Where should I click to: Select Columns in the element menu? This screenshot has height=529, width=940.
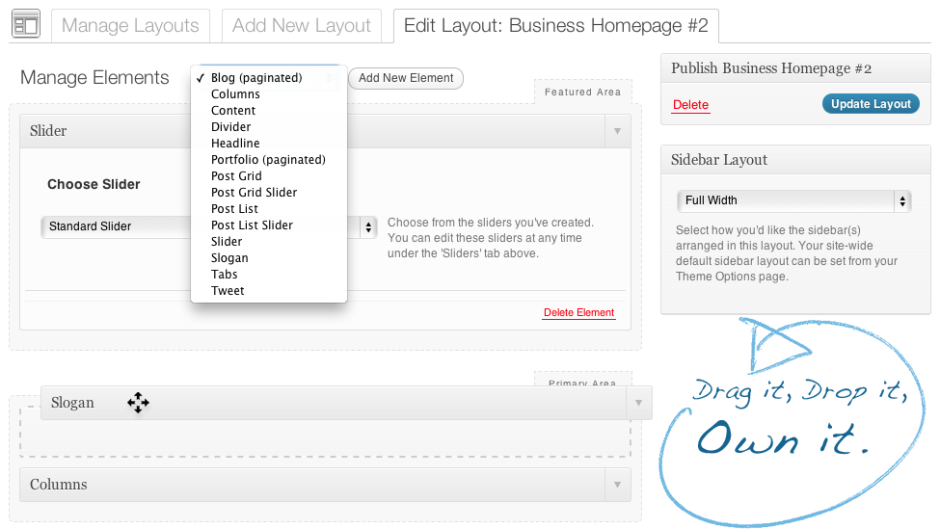(235, 95)
